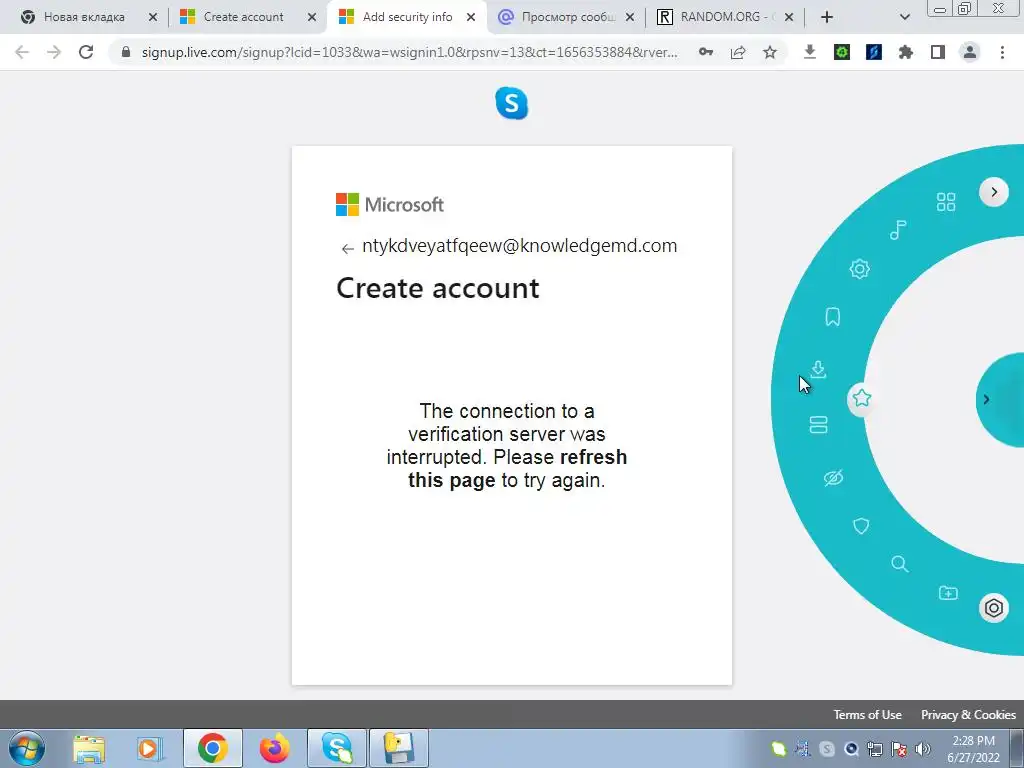The width and height of the screenshot is (1024, 768).
Task: Open Windows Media Player from taskbar
Action: [150, 748]
